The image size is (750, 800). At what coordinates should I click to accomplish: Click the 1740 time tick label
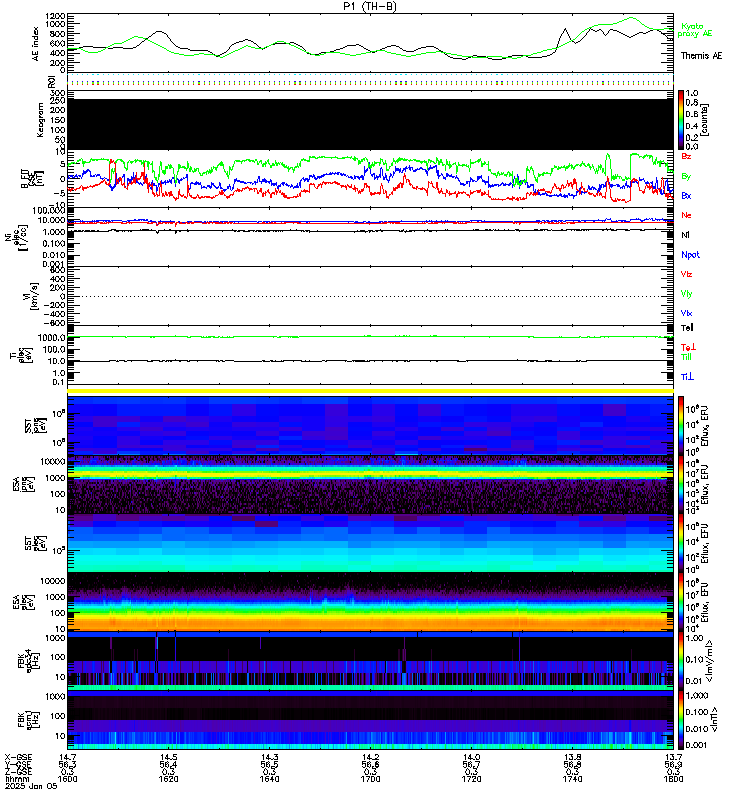572,779
